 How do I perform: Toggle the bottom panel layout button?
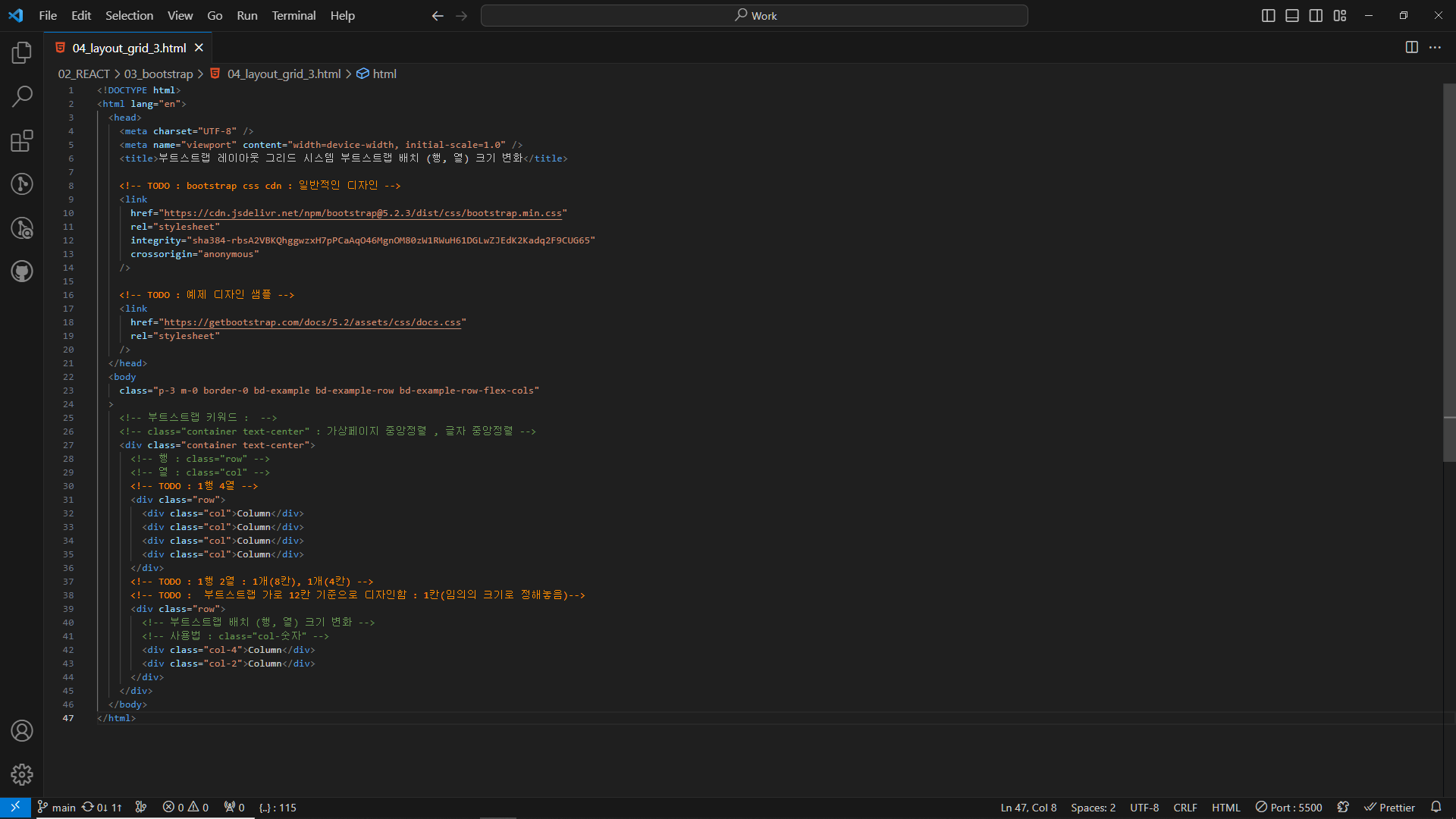(x=1292, y=16)
